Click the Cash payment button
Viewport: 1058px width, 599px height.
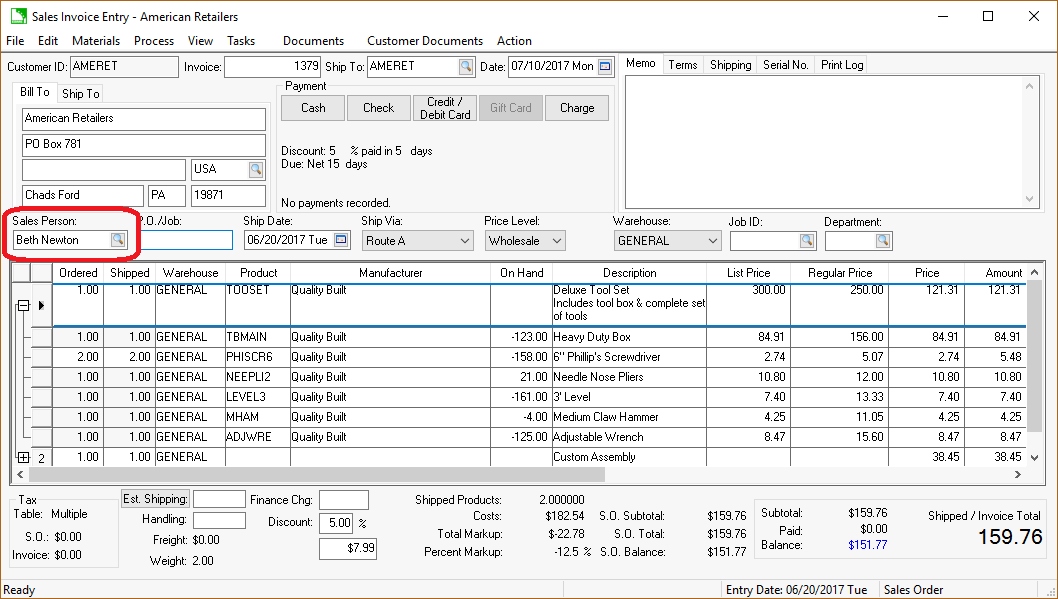pyautogui.click(x=313, y=108)
